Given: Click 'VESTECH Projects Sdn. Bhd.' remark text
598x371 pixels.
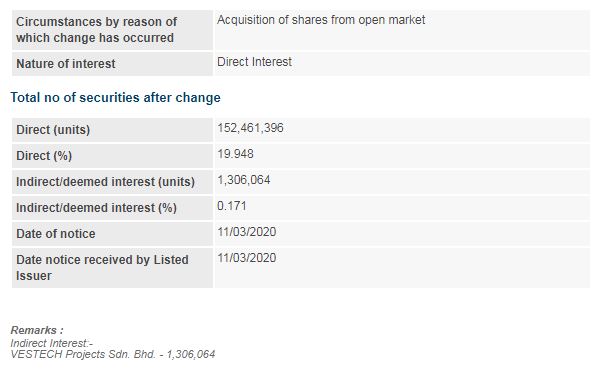Looking at the screenshot, I should 83,354.
